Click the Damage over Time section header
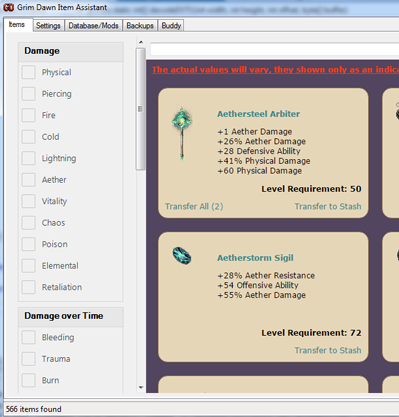 click(x=71, y=316)
